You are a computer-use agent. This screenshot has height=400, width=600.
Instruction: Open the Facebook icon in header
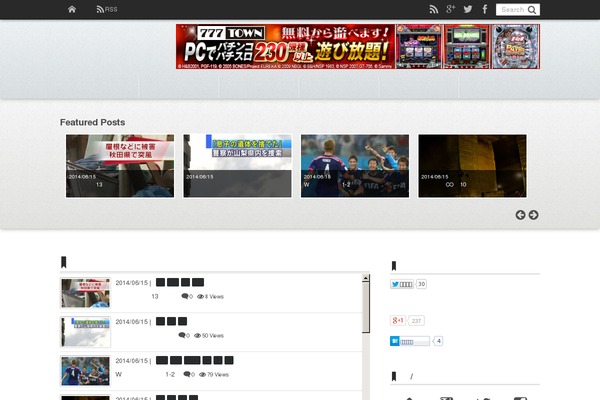[484, 9]
